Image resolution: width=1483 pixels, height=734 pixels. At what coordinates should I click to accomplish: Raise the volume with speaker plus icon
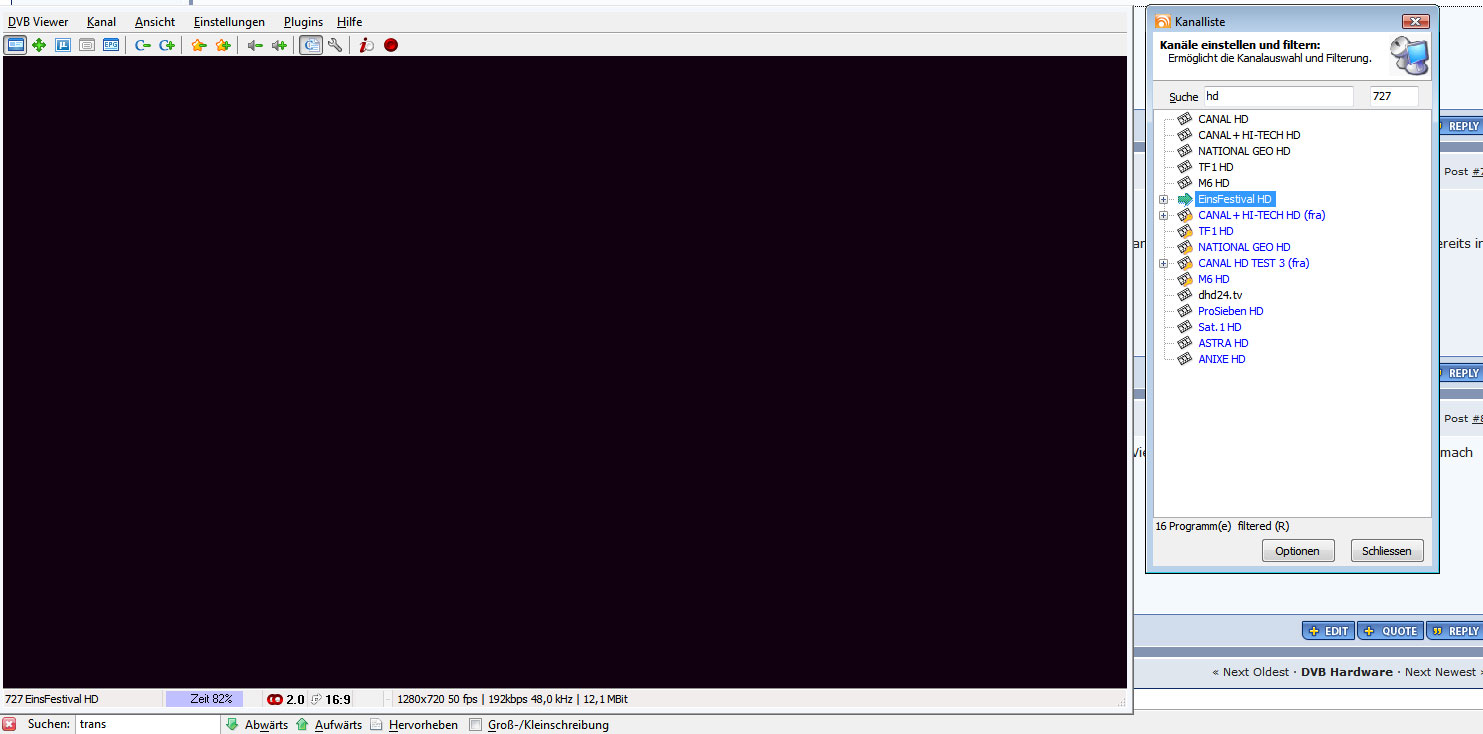pyautogui.click(x=279, y=45)
